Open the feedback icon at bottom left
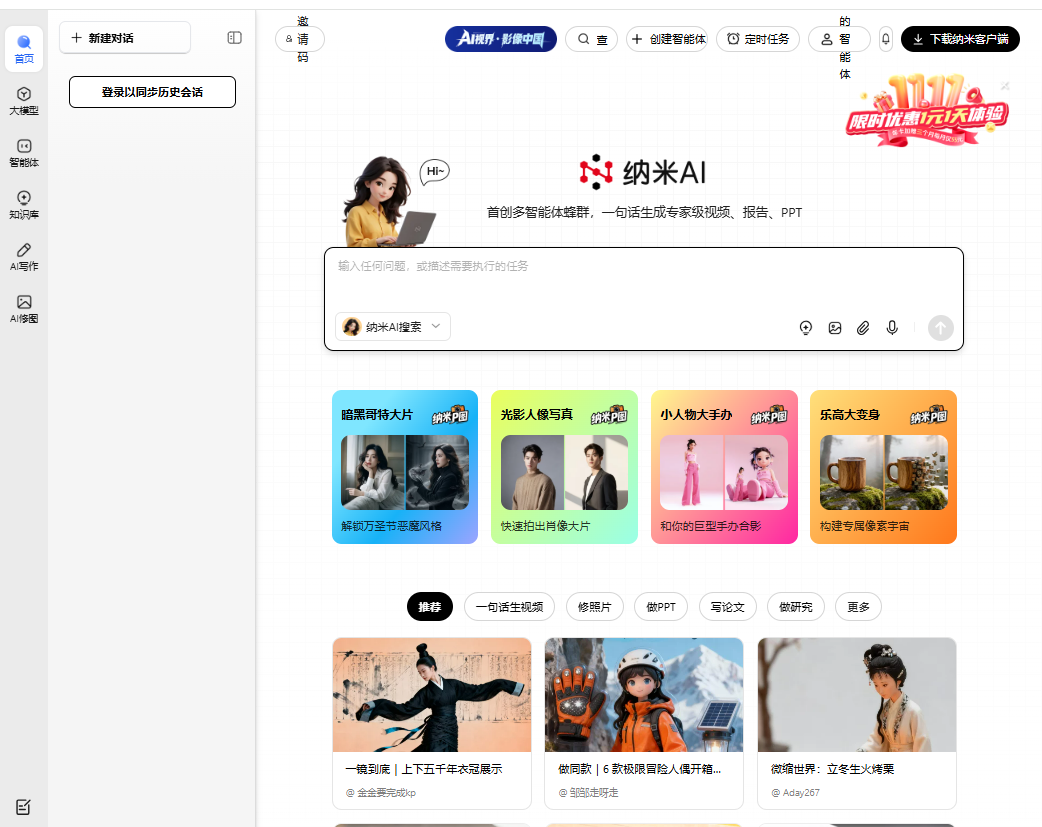The height and width of the screenshot is (827, 1042). tap(23, 807)
